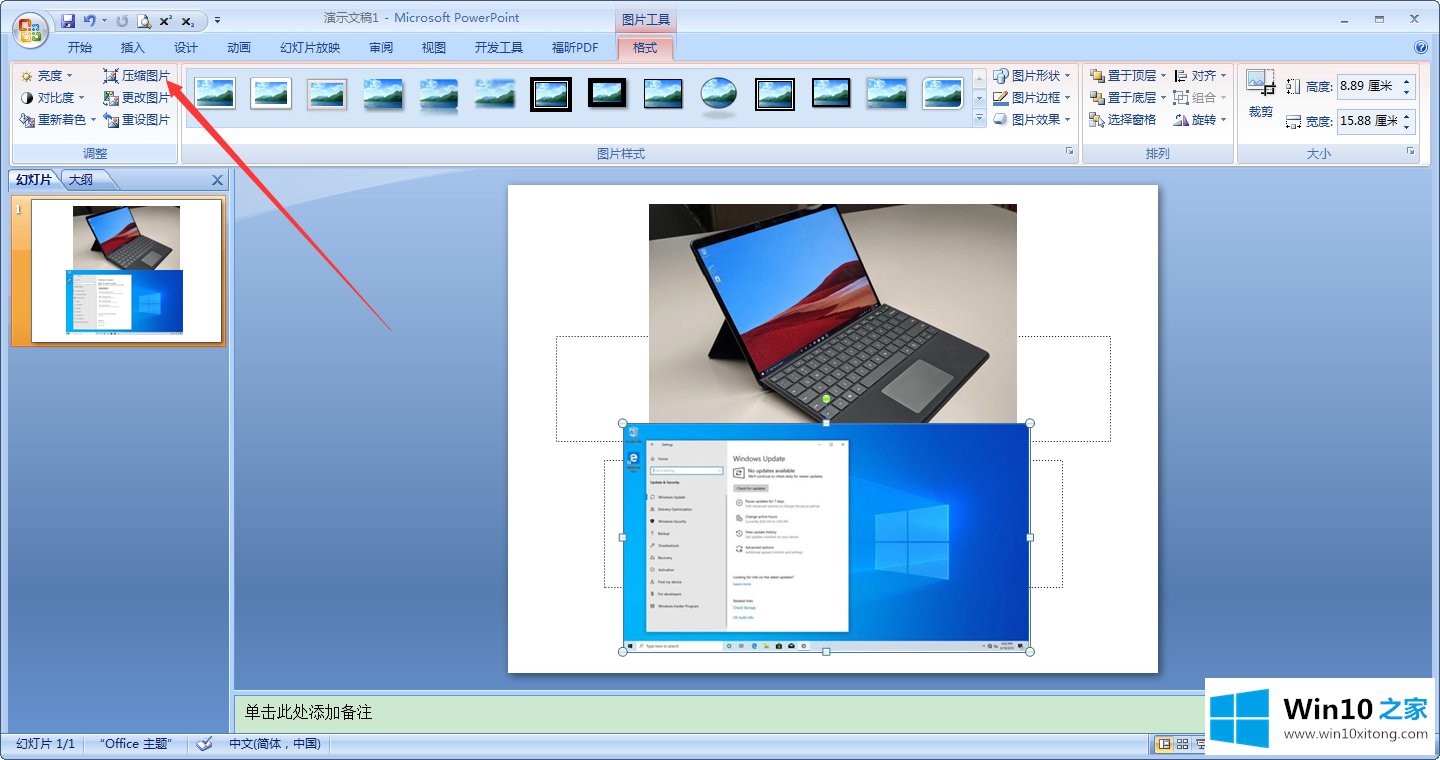Select slide 1 thumbnail in the panel
This screenshot has height=760, width=1440.
[126, 270]
